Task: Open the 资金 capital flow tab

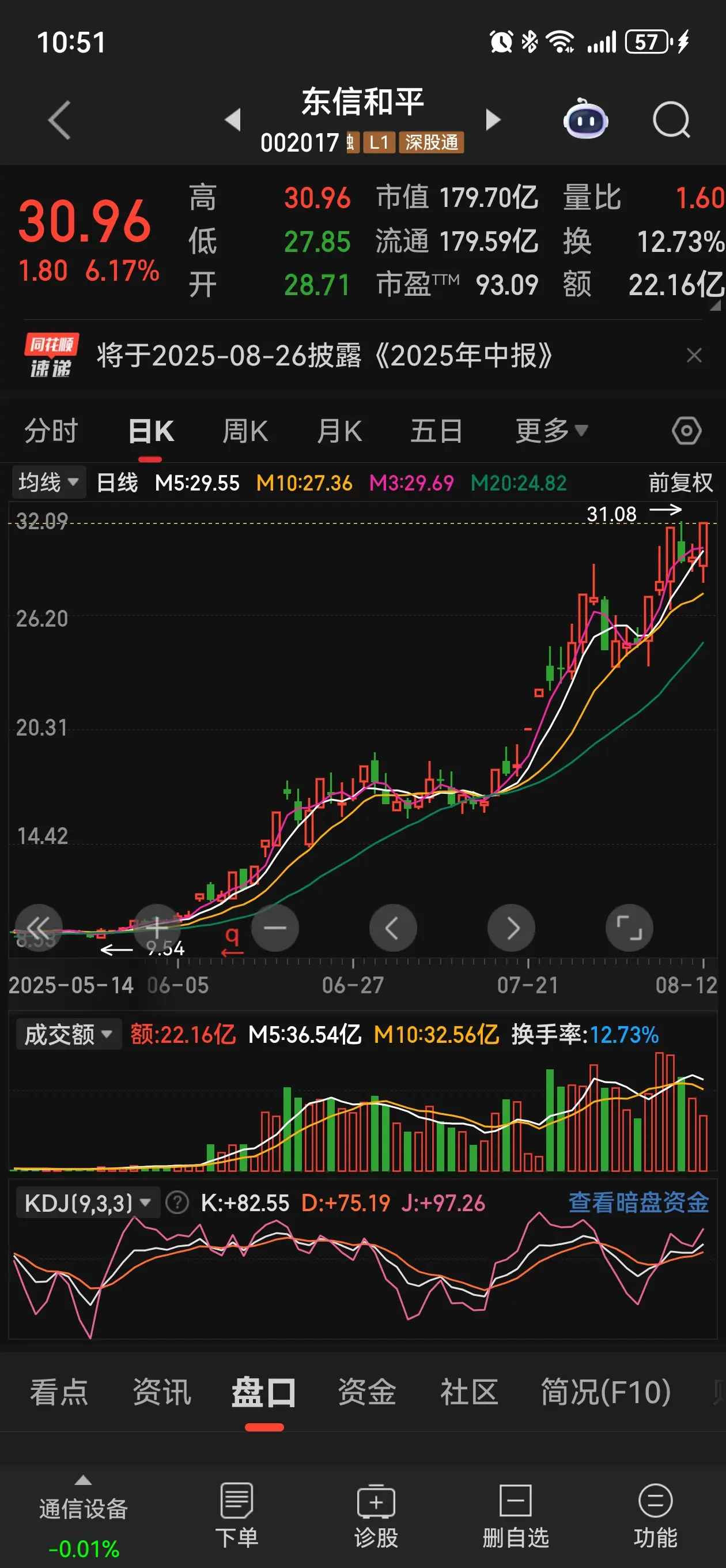Action: tap(367, 1393)
